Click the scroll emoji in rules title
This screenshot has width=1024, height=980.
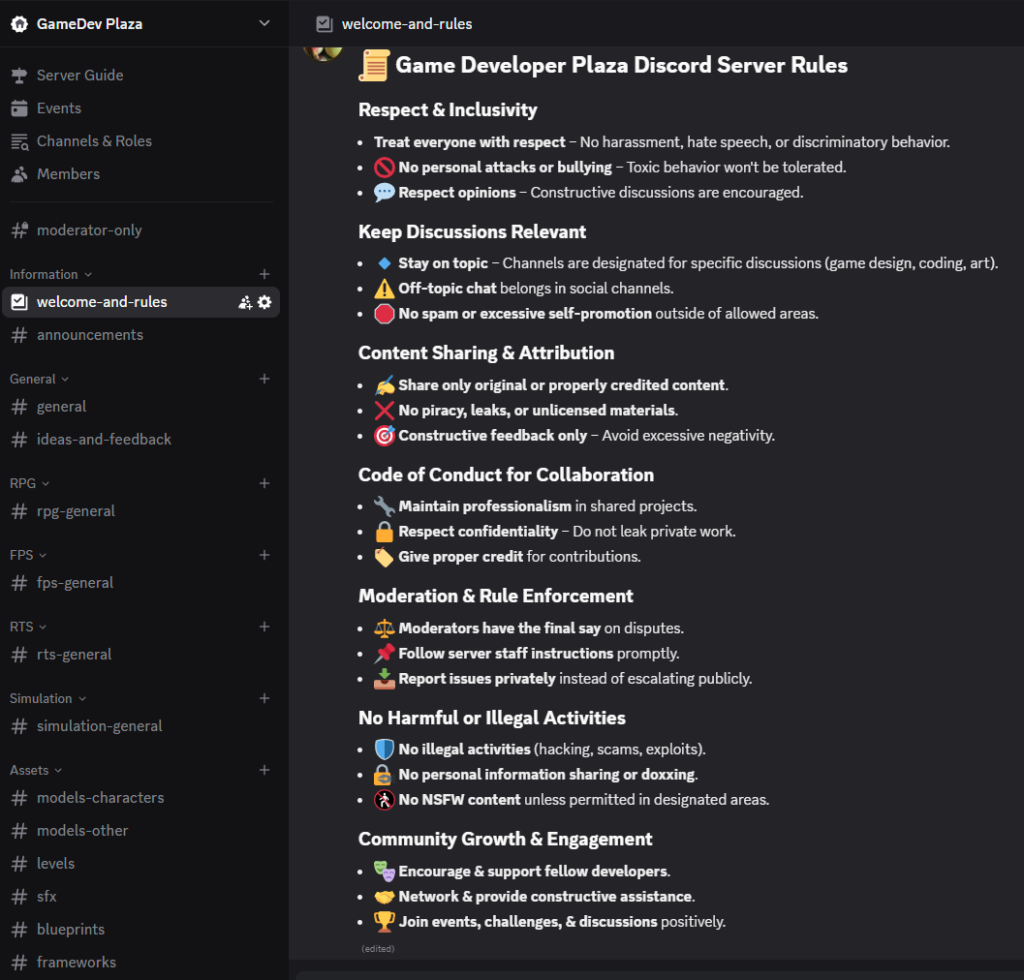[374, 66]
